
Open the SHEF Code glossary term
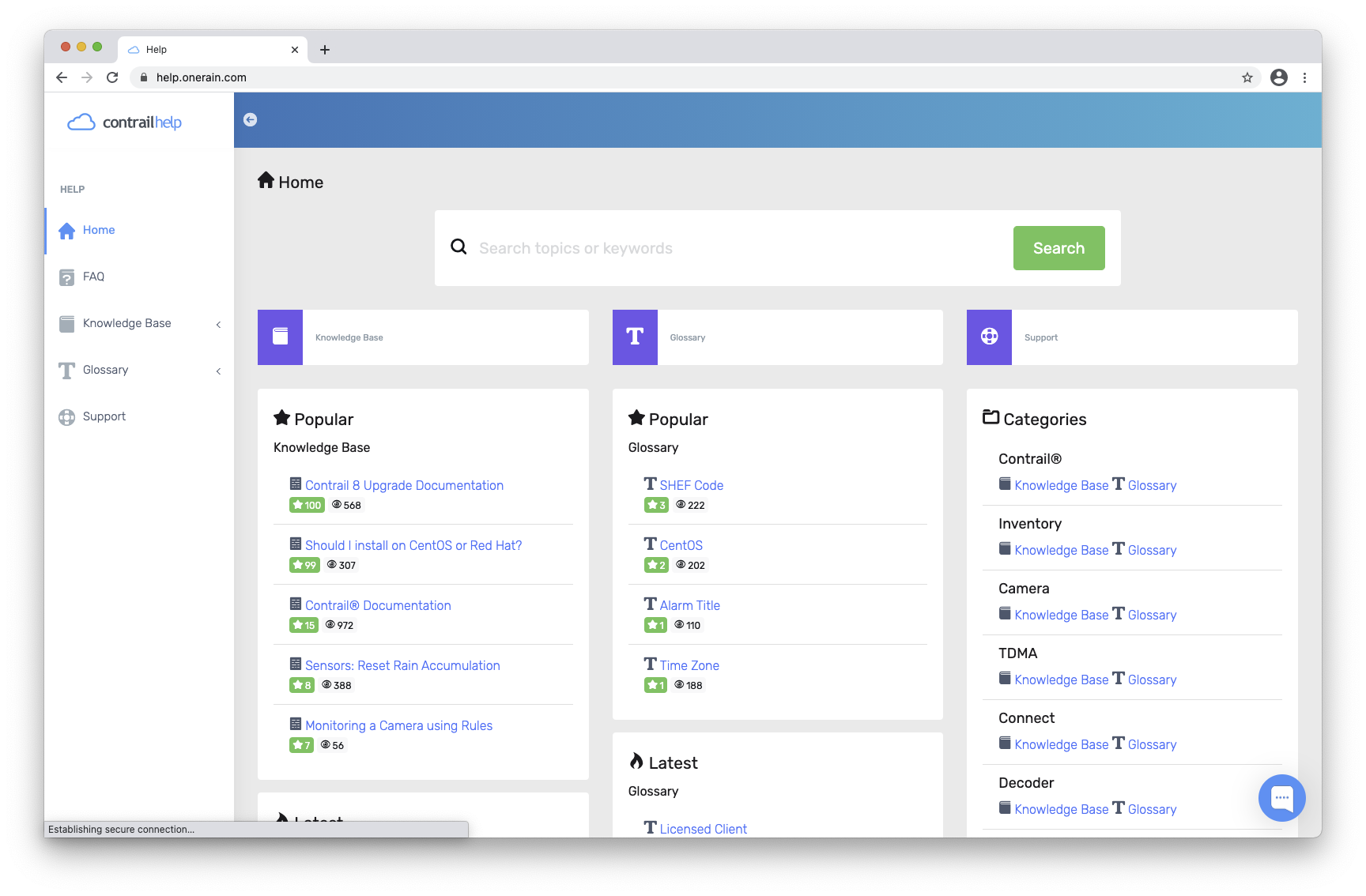click(x=692, y=485)
